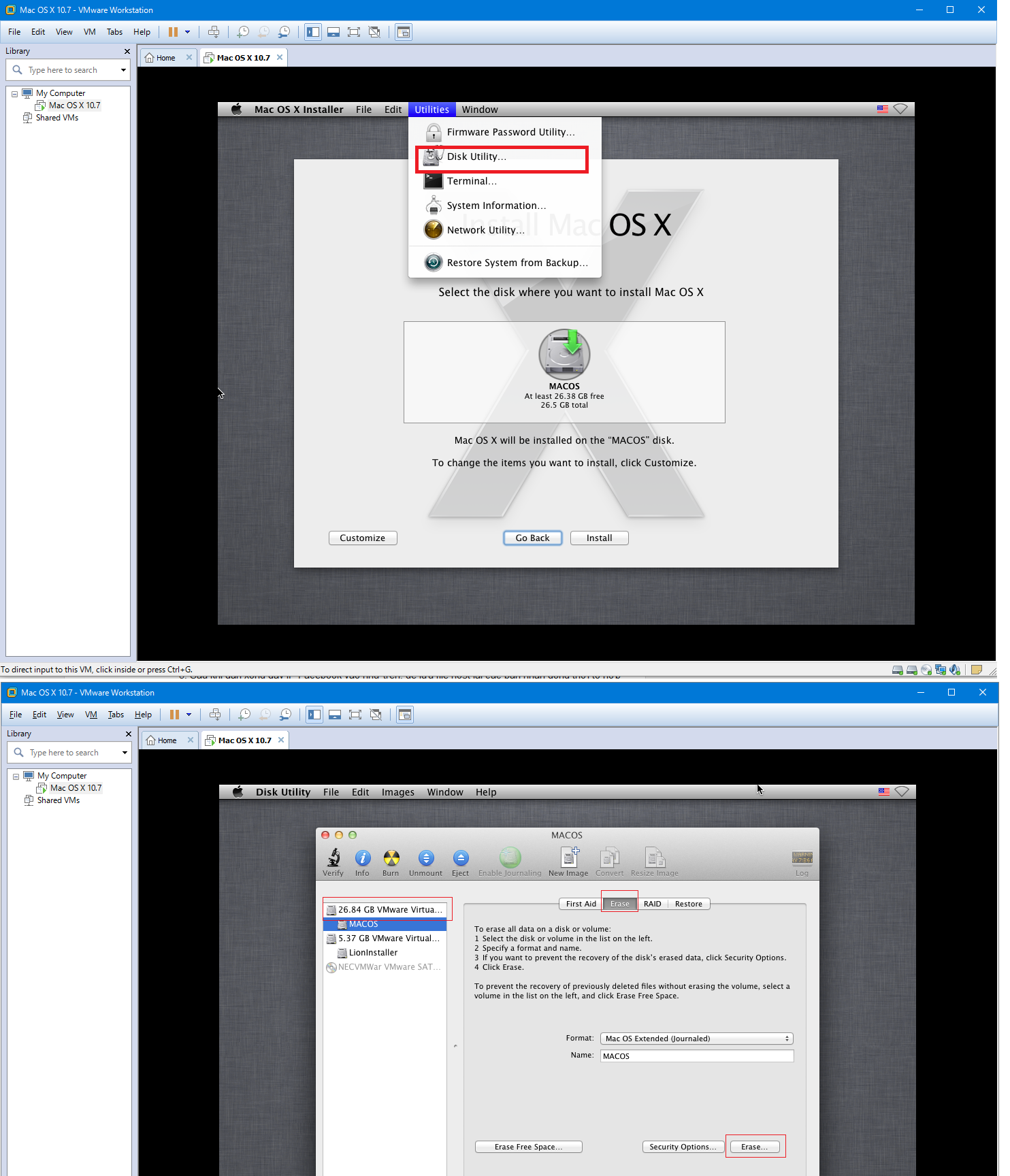Collapse My Computer in the Disk Utility VMware window
Viewport: 1010px width, 1176px height.
(16, 777)
